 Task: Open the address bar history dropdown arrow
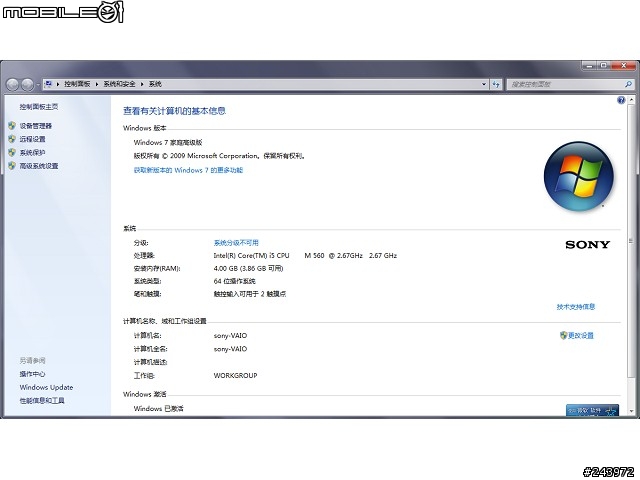pos(484,84)
